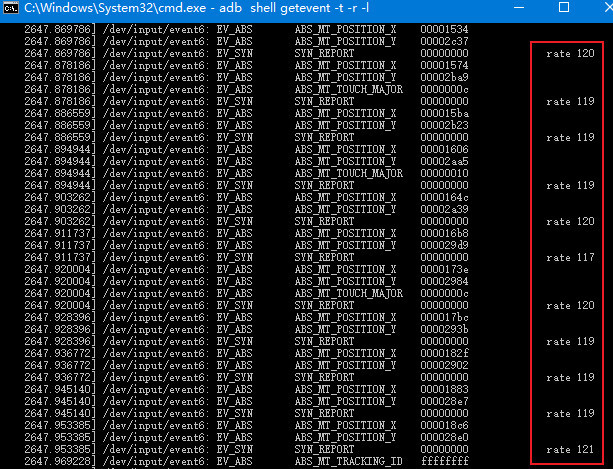Click the hex value 000018c6

[x=445, y=425]
